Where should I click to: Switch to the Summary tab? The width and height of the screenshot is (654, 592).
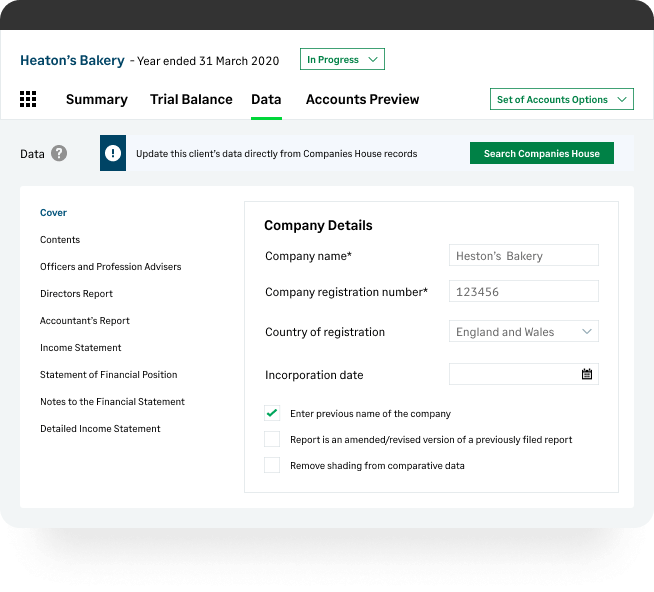tap(96, 99)
